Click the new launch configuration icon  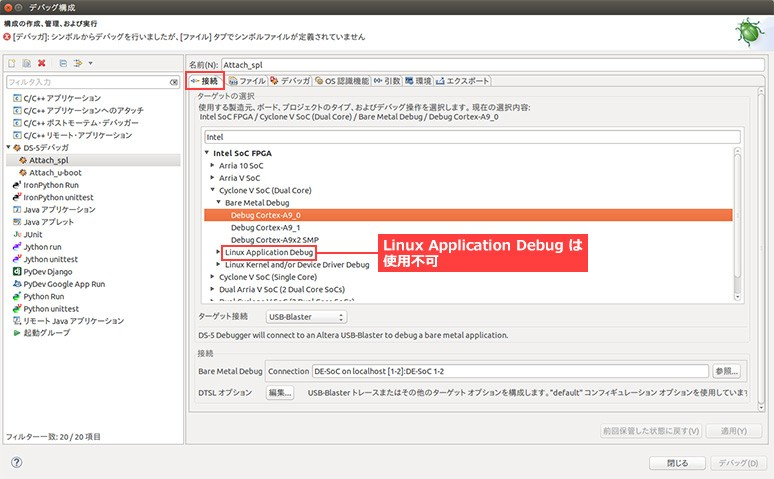[x=12, y=63]
